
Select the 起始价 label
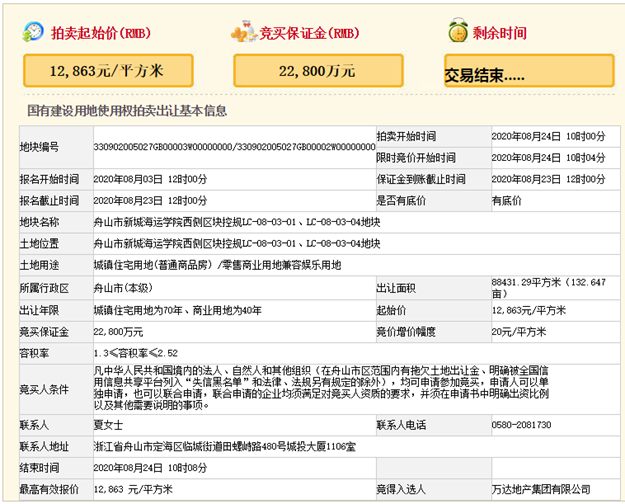[391, 311]
